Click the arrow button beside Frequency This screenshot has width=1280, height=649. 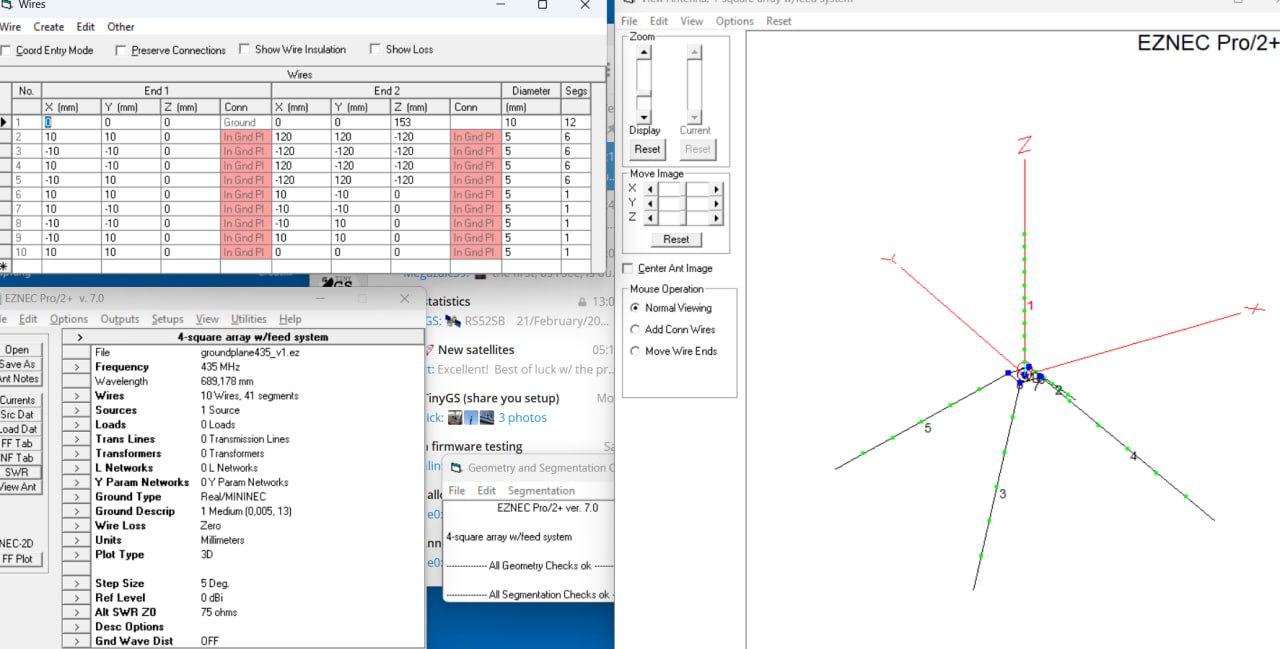click(76, 367)
